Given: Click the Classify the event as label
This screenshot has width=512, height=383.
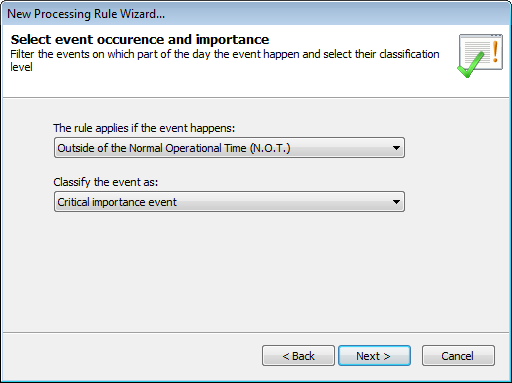Looking at the screenshot, I should tap(106, 182).
